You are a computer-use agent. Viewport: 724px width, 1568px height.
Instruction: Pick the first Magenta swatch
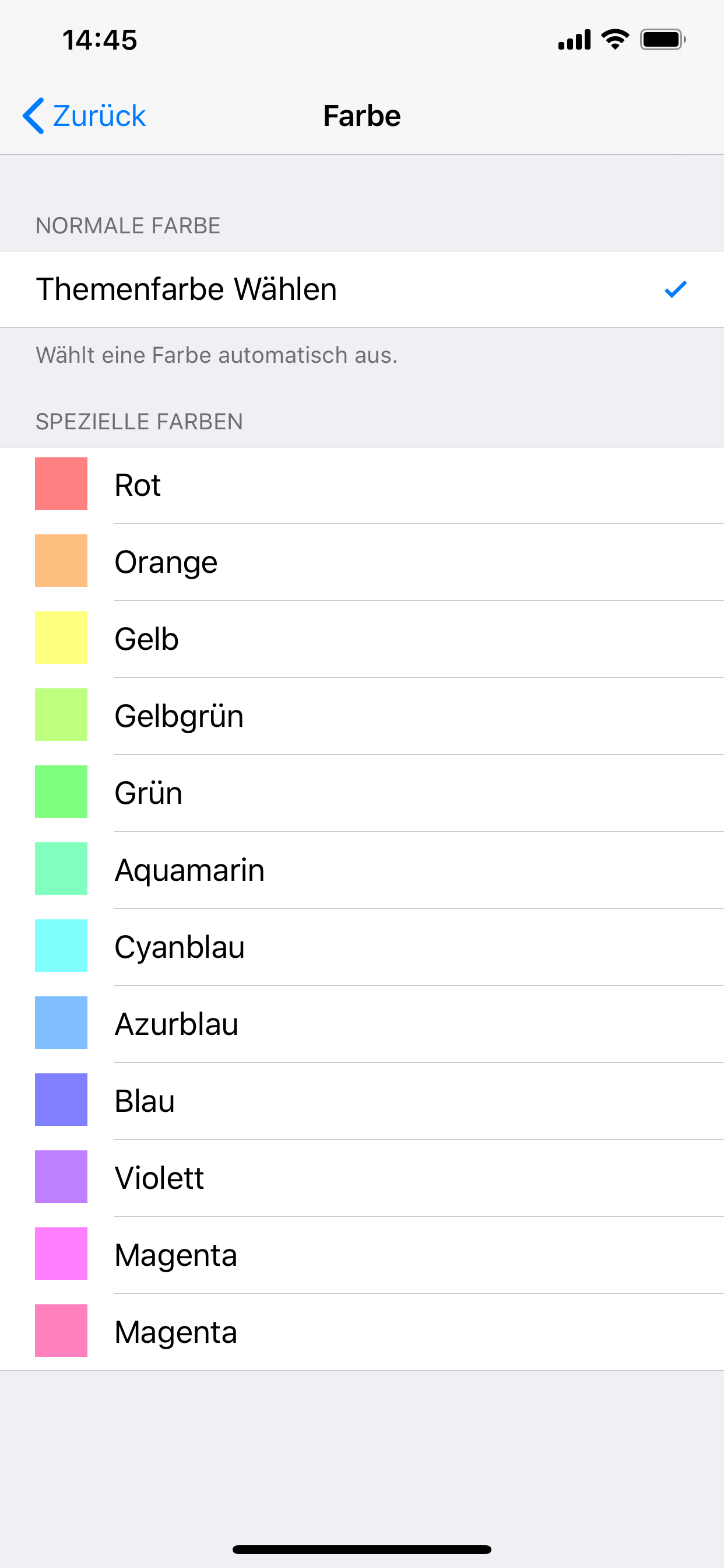(61, 1254)
